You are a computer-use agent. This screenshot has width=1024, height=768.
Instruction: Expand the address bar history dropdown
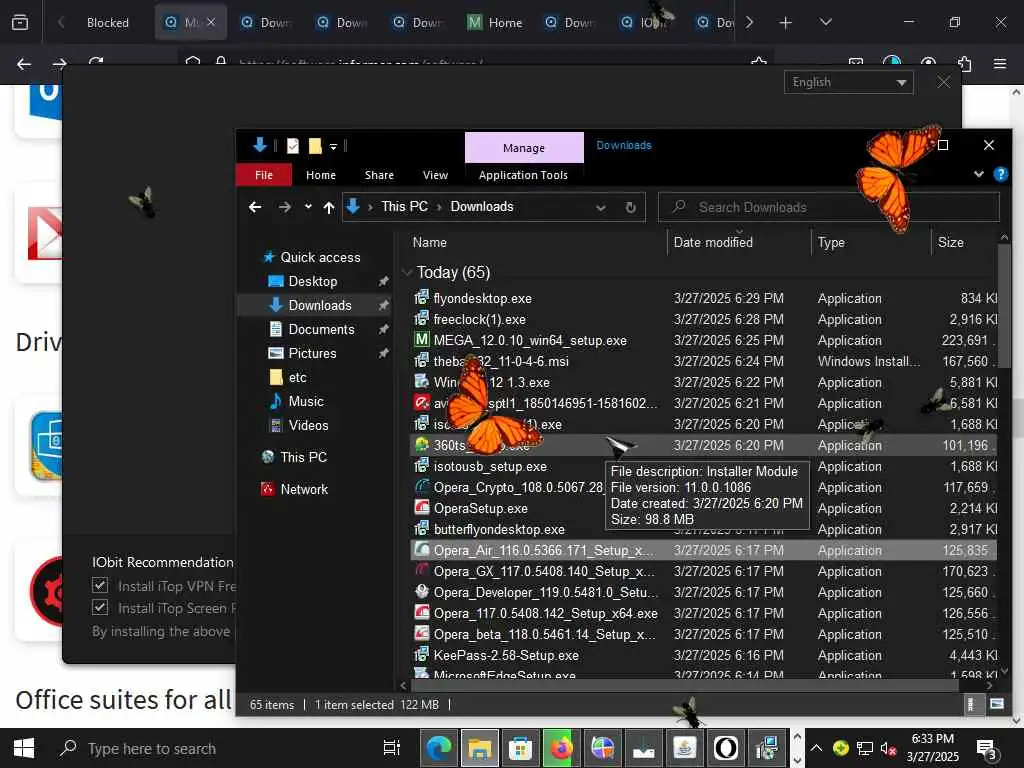600,207
